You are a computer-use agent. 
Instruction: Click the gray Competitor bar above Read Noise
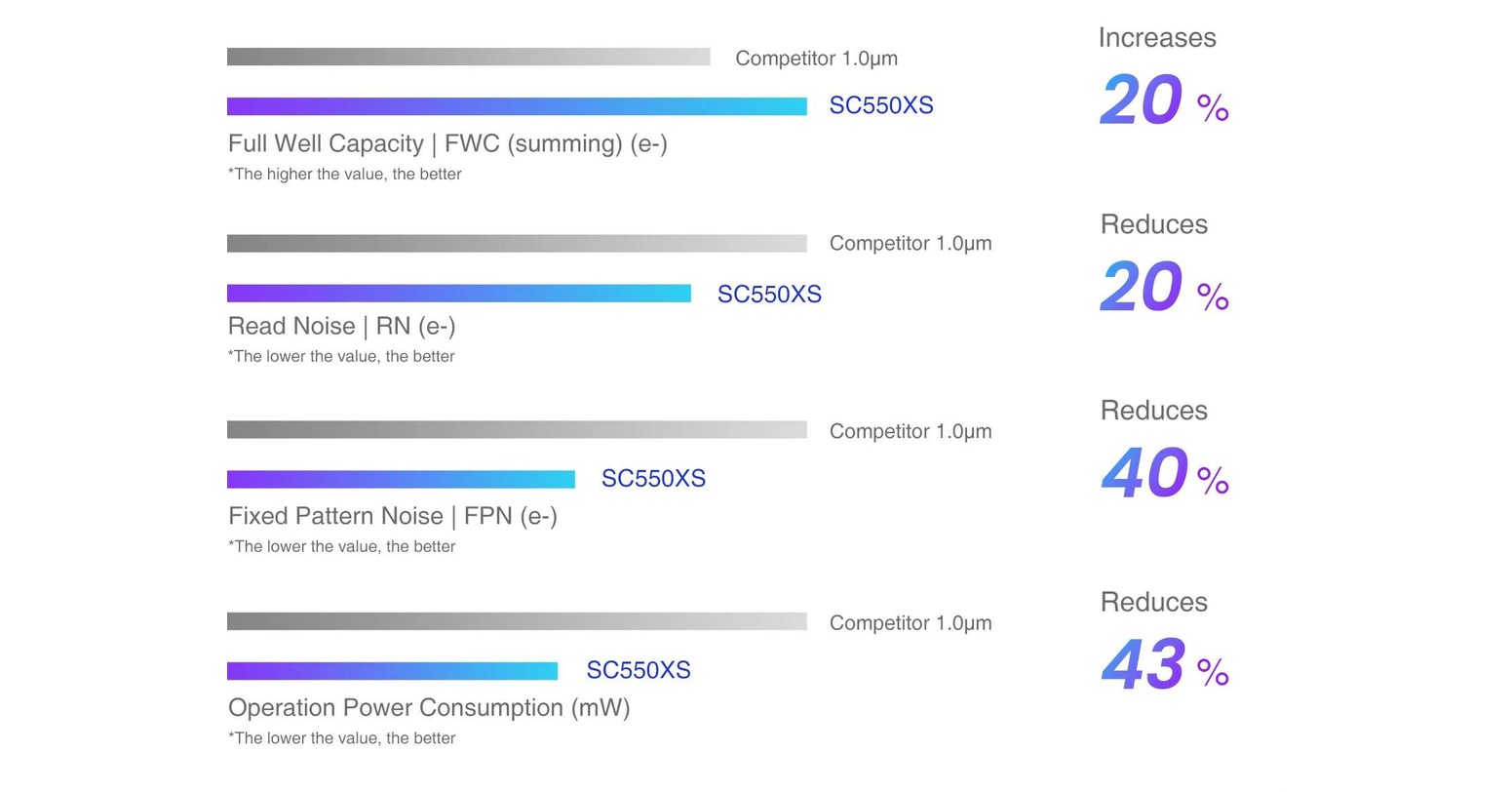517,243
